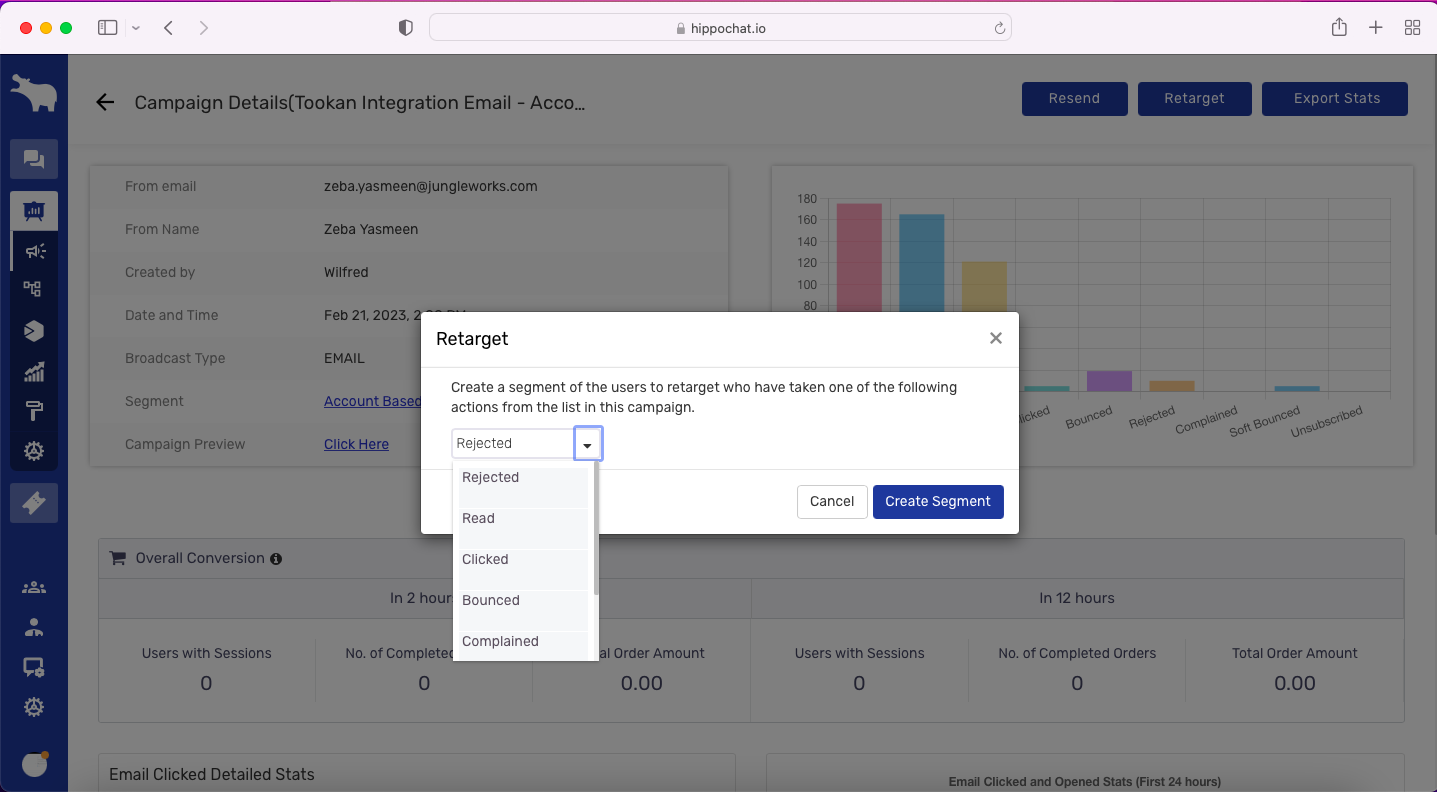This screenshot has width=1437, height=792.
Task: Click the analytics growth chart icon
Action: click(x=34, y=372)
